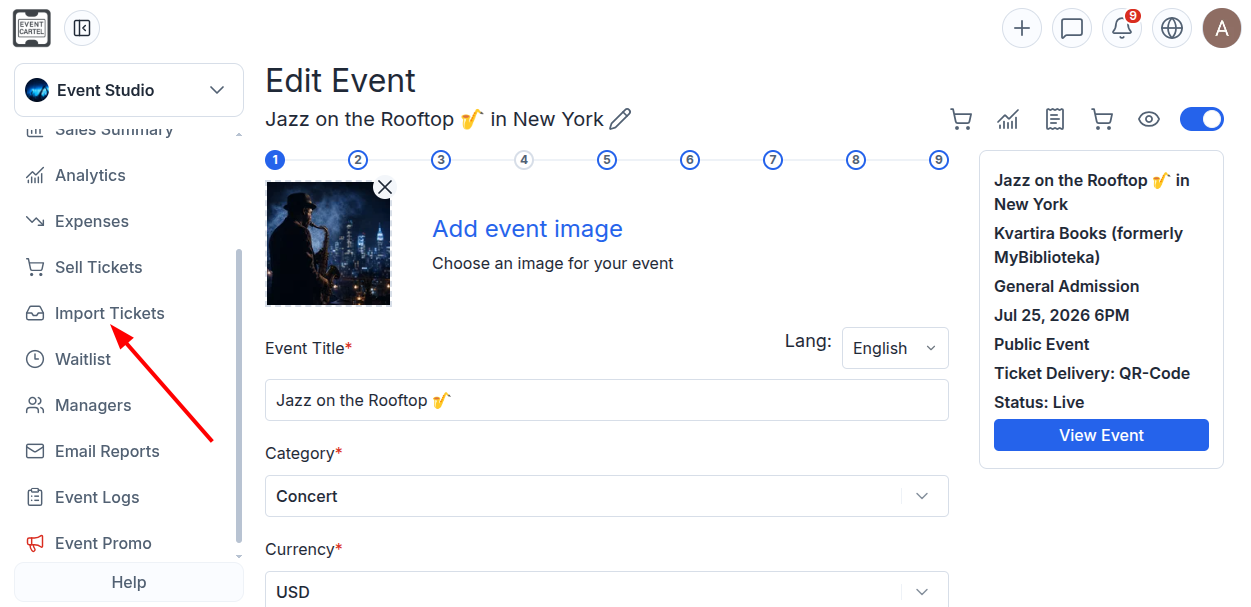1251x607 pixels.
Task: Click the View Event button
Action: (1101, 435)
